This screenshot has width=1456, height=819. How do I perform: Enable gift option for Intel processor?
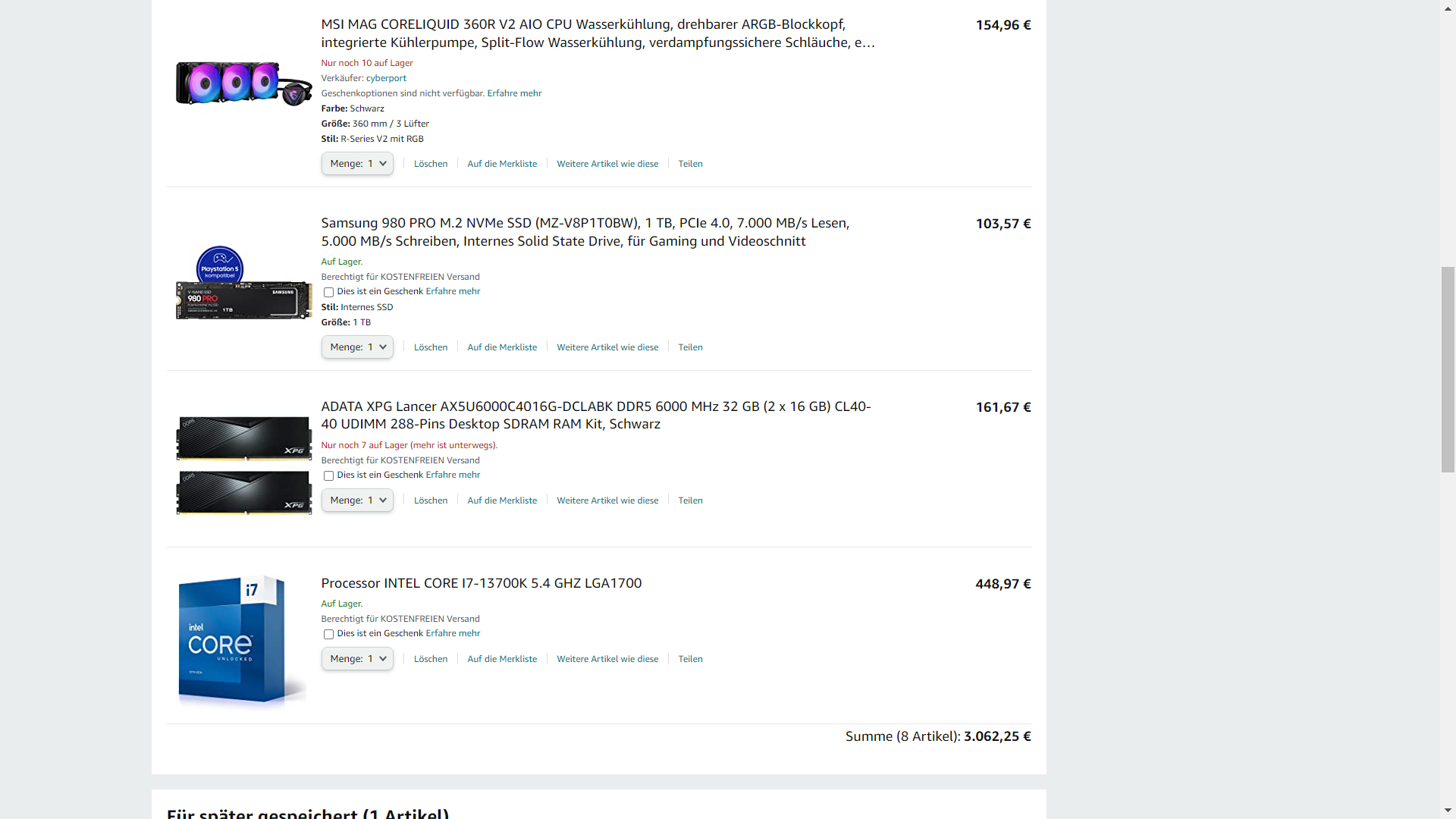pos(328,634)
